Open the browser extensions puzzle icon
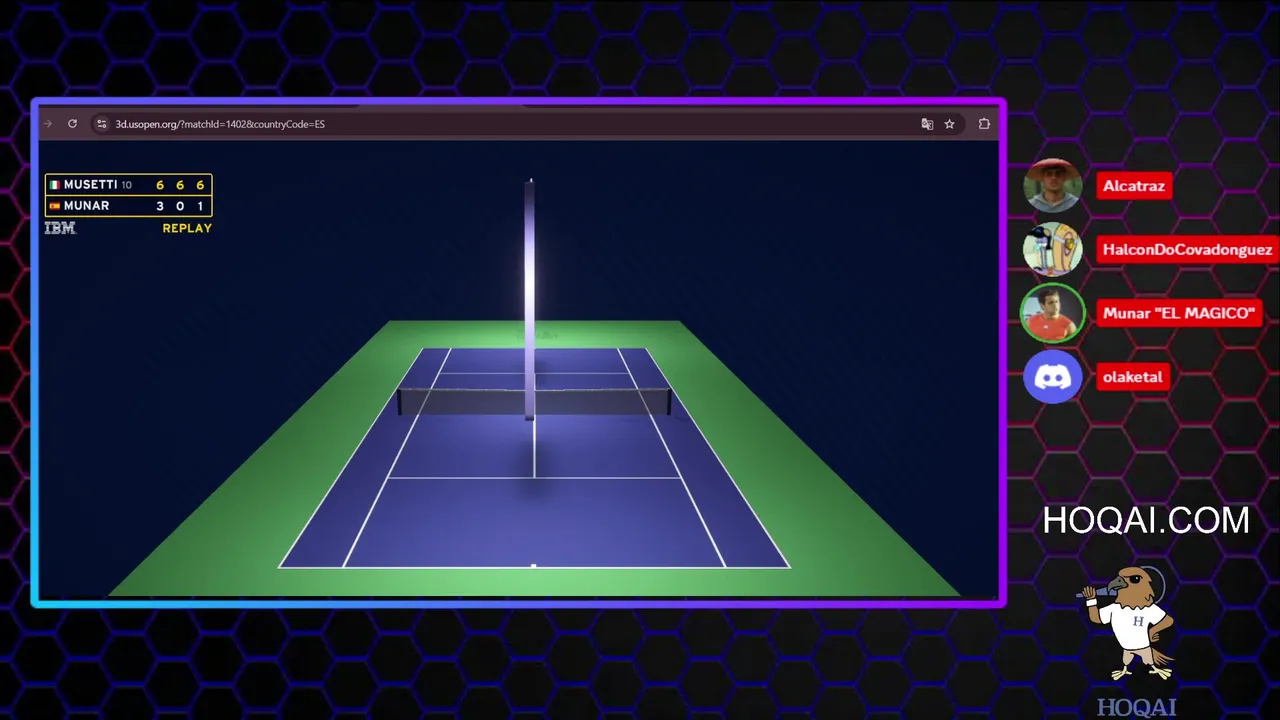1280x720 pixels. (984, 124)
